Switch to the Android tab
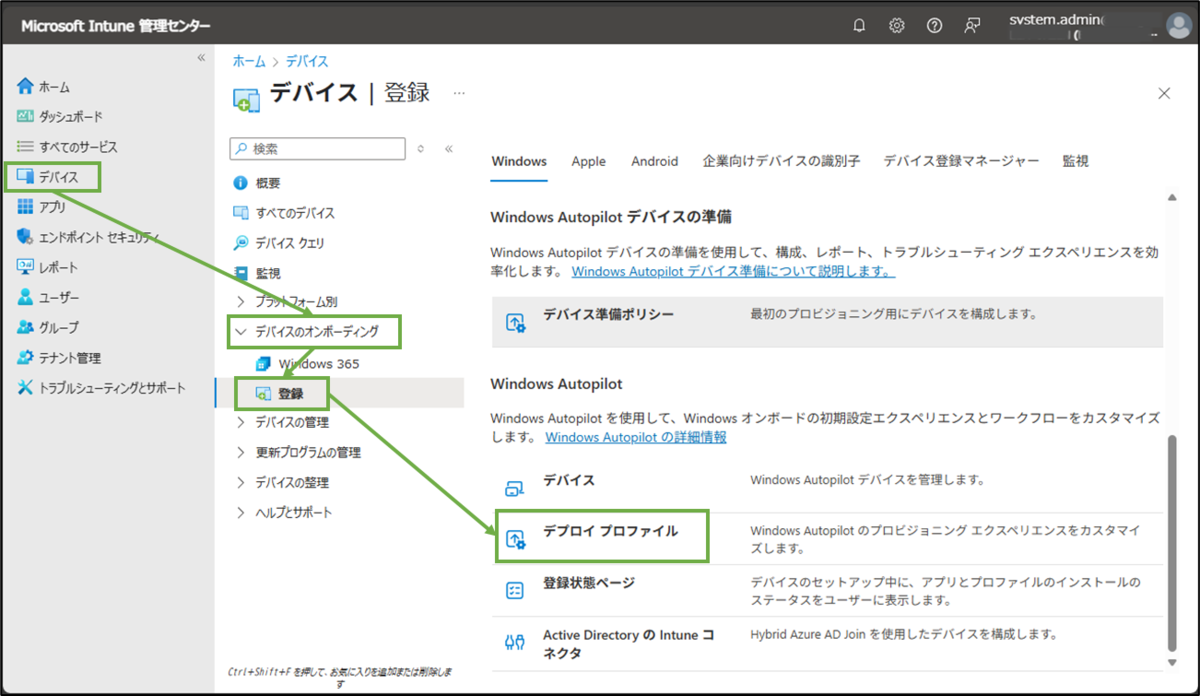Screen dimensions: 1200x696 coord(655,161)
